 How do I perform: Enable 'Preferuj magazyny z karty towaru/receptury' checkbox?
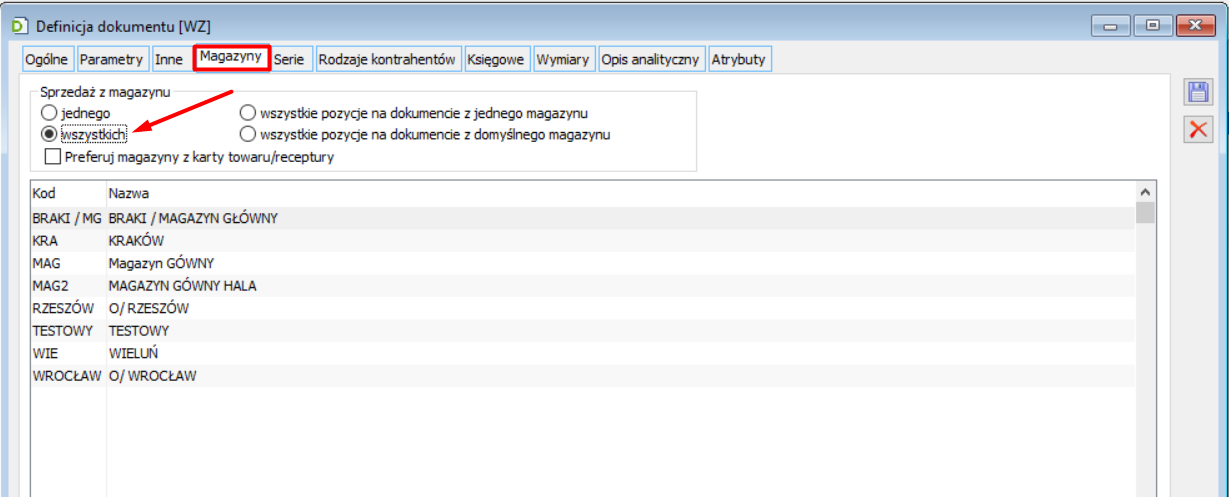54,156
